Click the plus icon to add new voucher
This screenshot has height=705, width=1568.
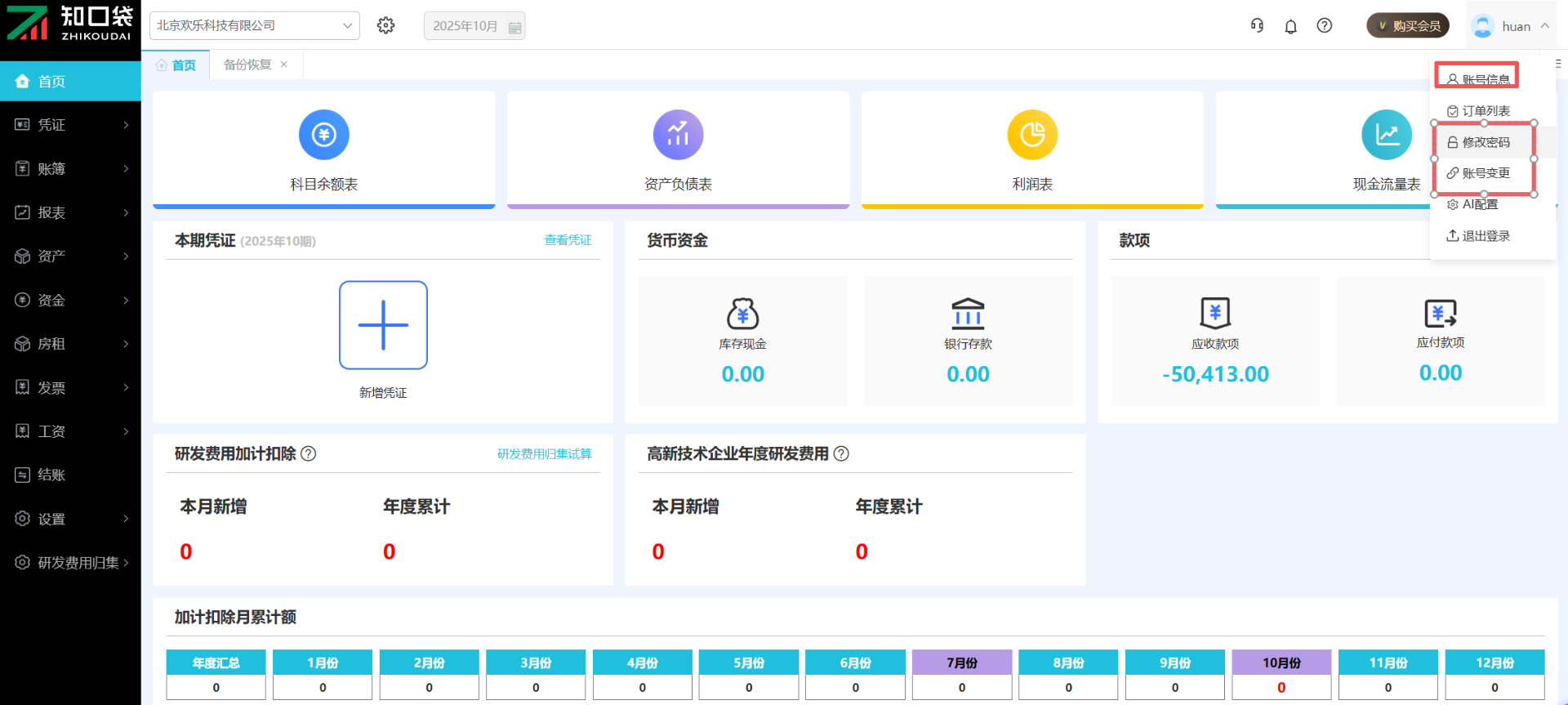tap(383, 325)
